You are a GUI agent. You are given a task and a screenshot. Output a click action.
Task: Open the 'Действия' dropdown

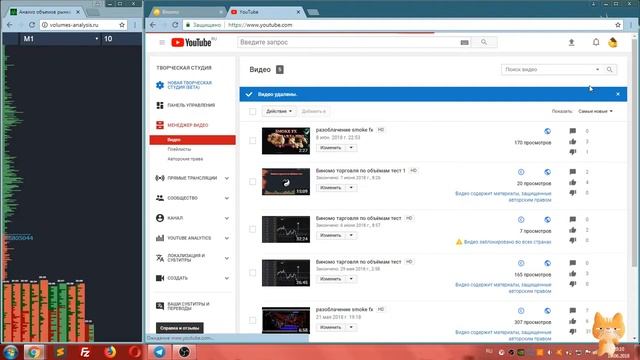tap(279, 111)
